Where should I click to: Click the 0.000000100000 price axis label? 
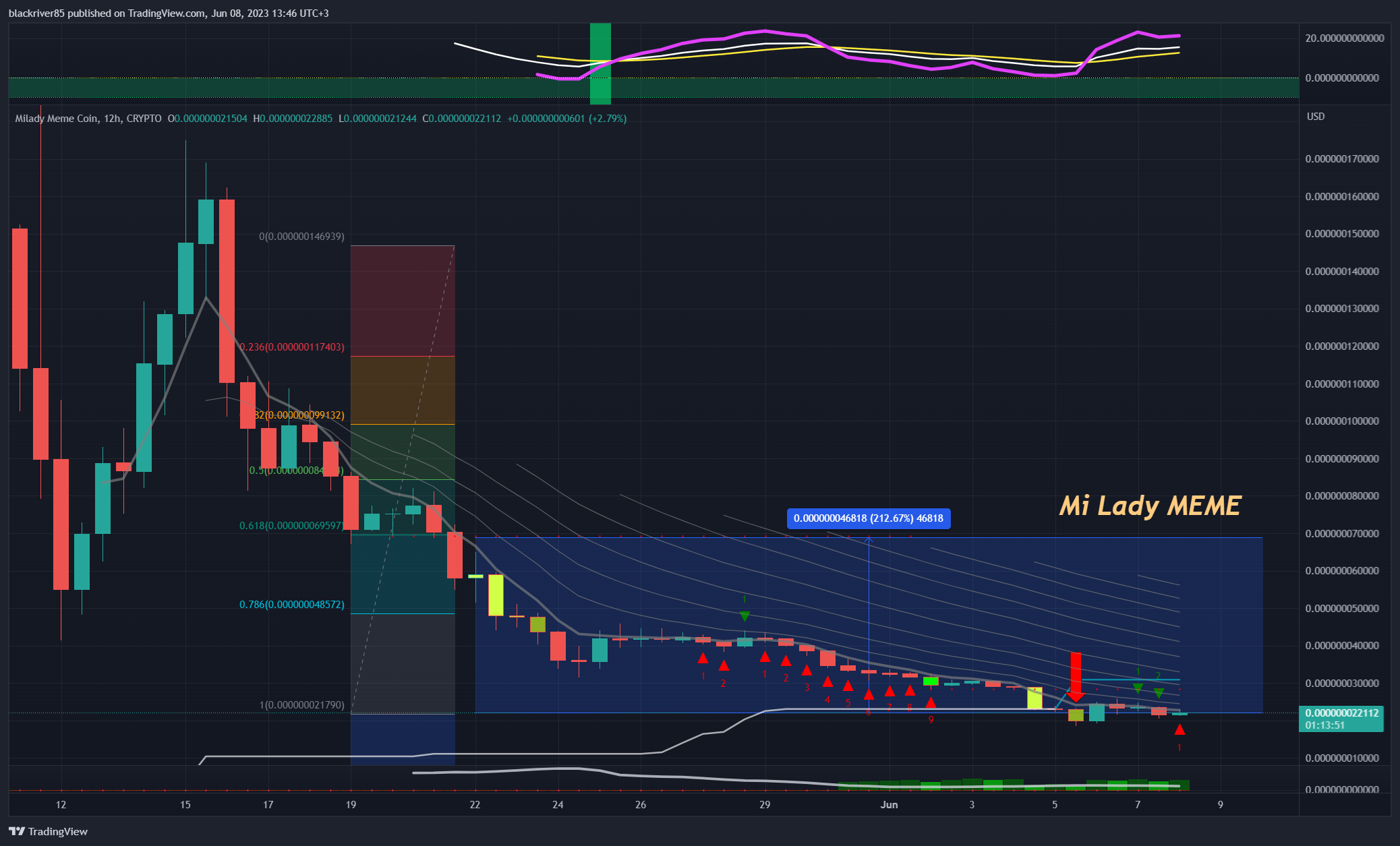[x=1342, y=421]
